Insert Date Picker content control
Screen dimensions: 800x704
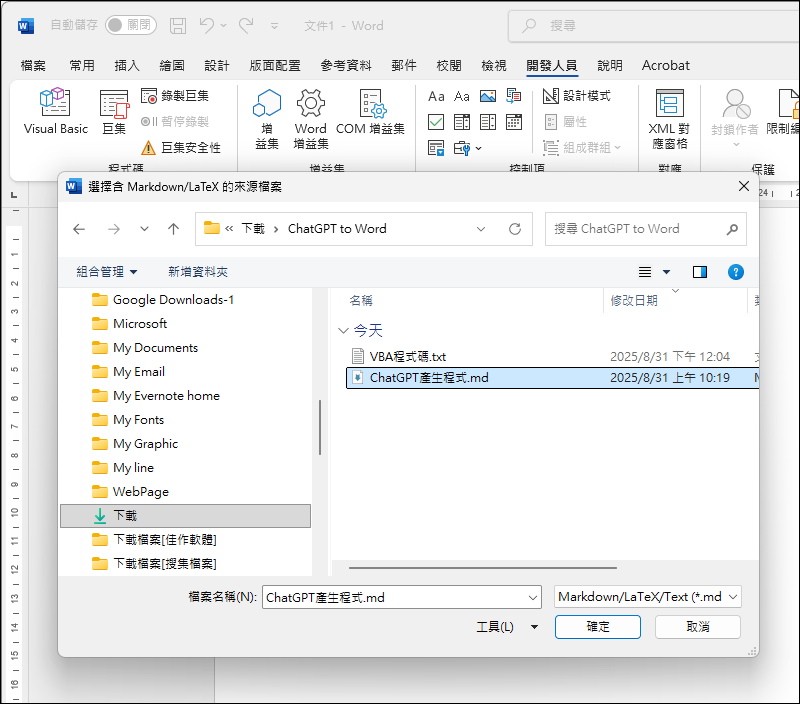click(x=514, y=122)
